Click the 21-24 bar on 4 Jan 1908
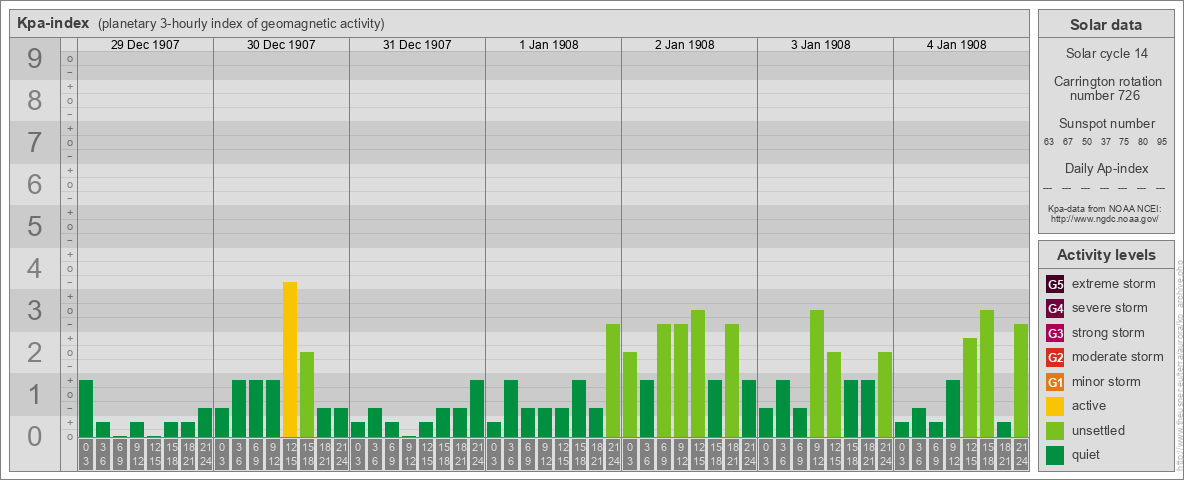Viewport: 1184px width, 480px height. point(1020,380)
